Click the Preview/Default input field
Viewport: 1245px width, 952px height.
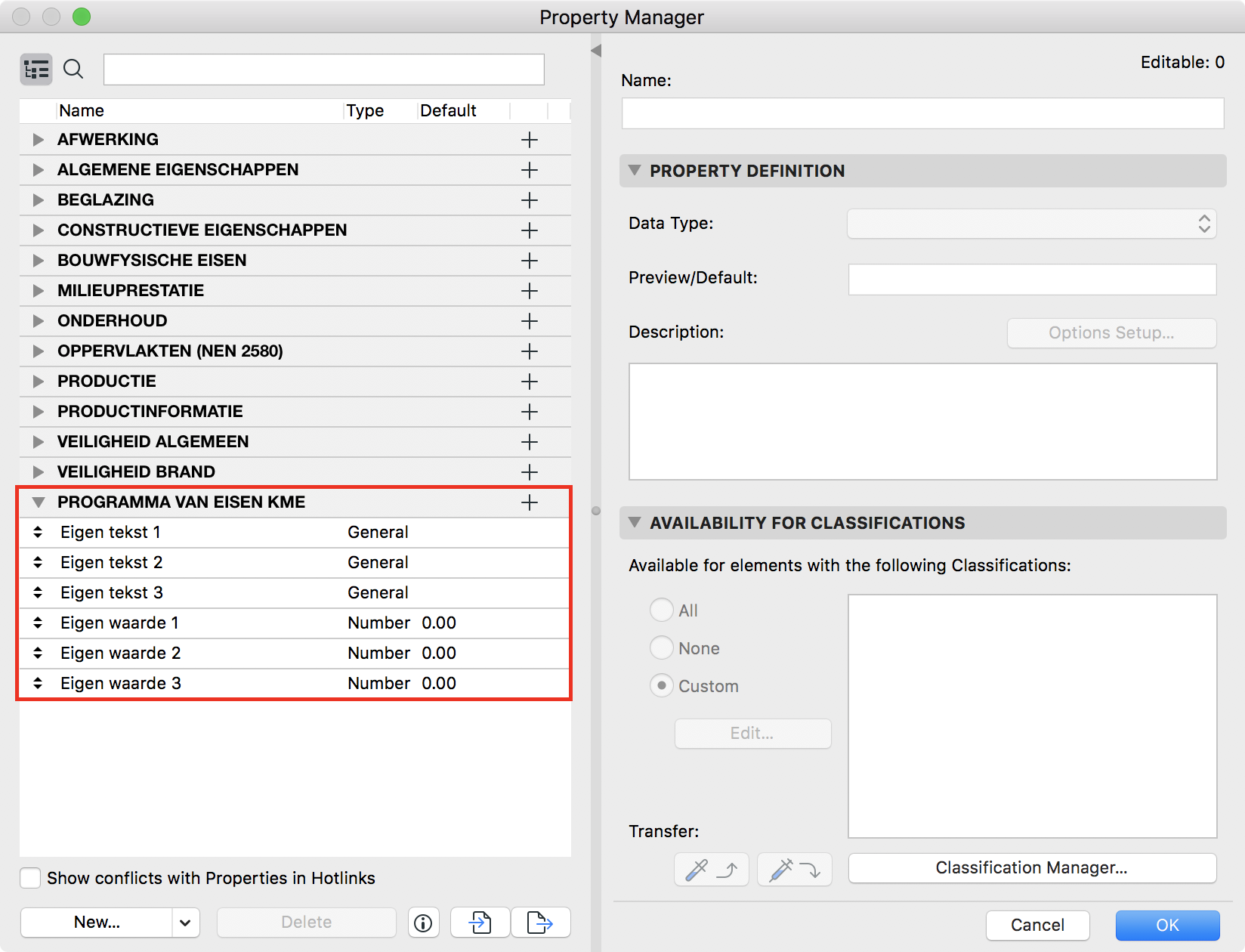(1033, 280)
